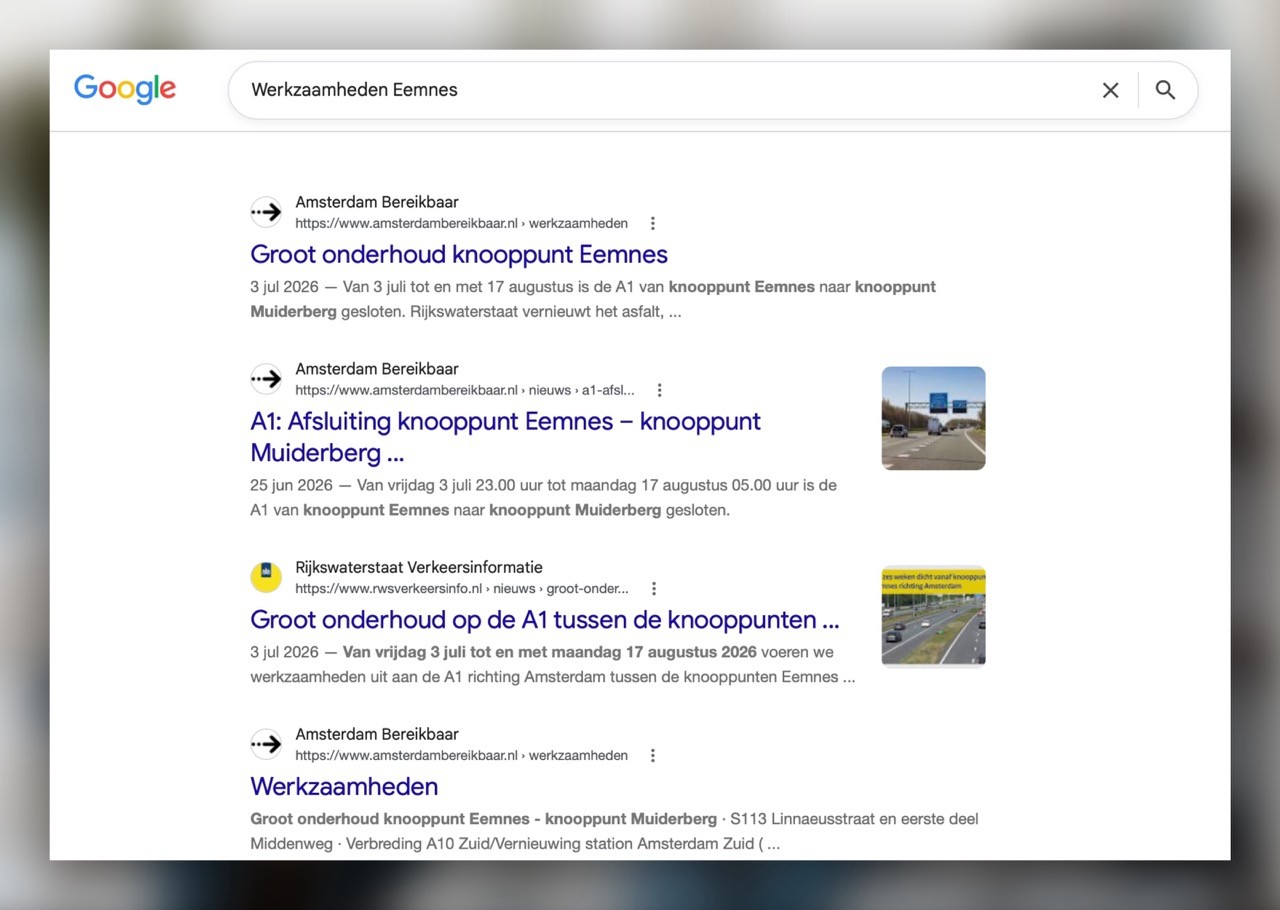Clear the search query with the X icon
The width and height of the screenshot is (1280, 910).
tap(1110, 90)
